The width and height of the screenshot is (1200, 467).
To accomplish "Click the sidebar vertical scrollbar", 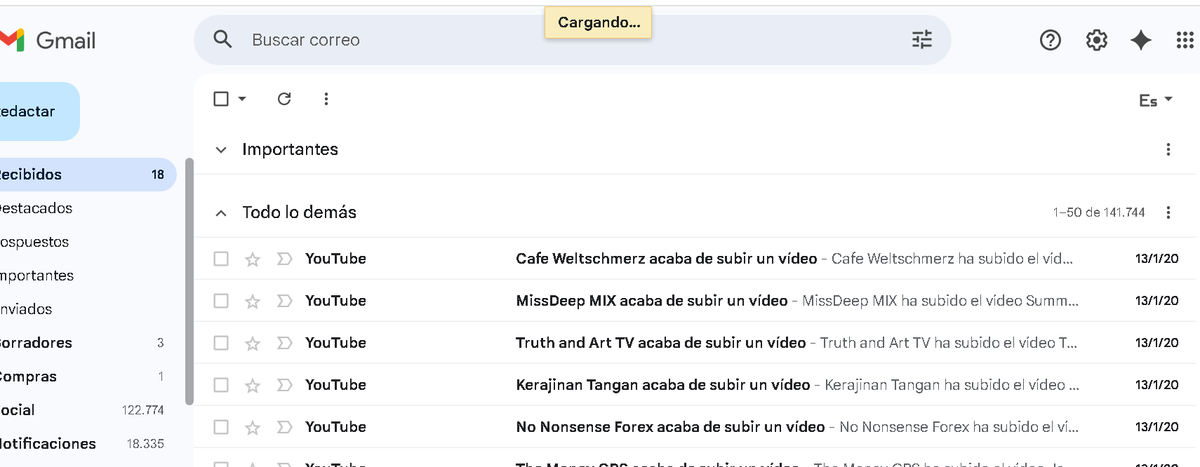I will [189, 280].
